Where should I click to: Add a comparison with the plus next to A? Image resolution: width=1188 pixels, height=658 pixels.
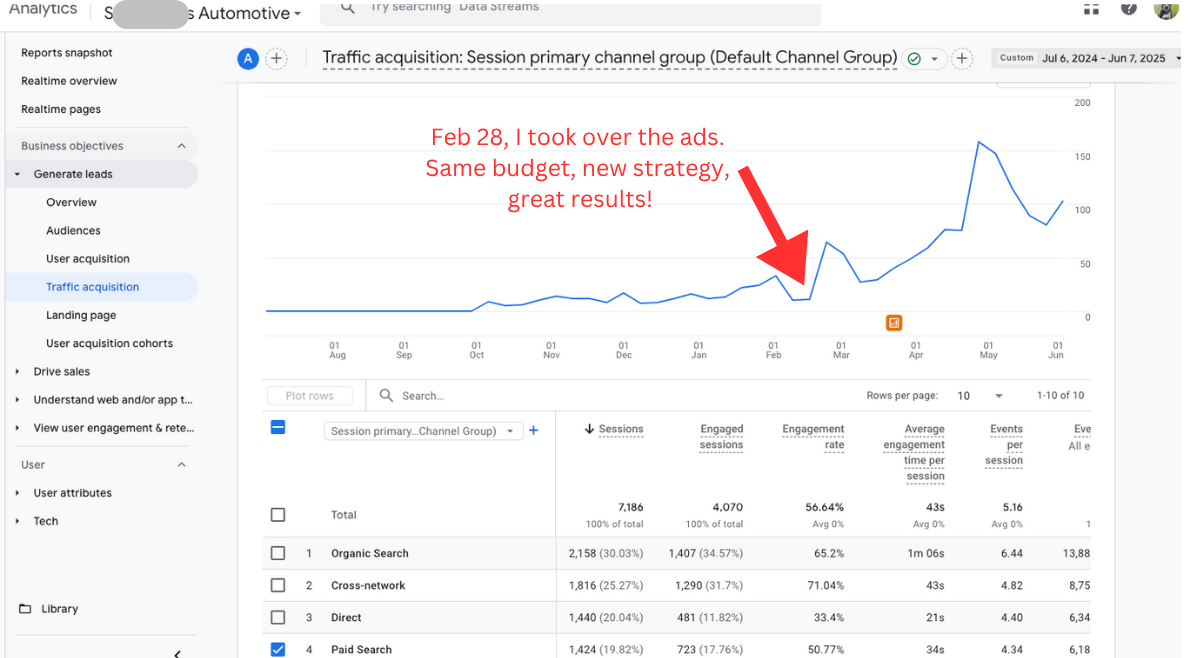pos(277,58)
